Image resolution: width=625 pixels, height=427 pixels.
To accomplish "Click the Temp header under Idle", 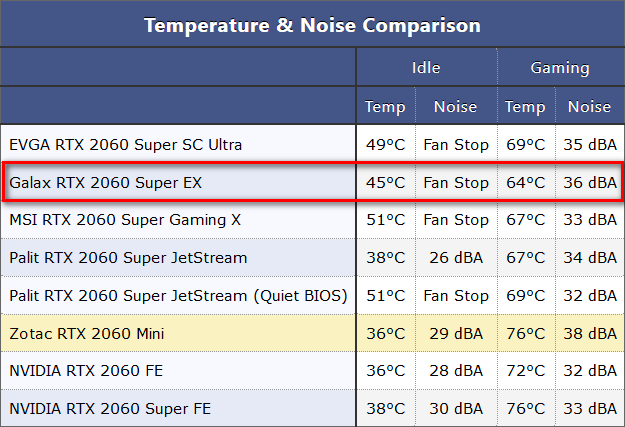I will coord(385,106).
